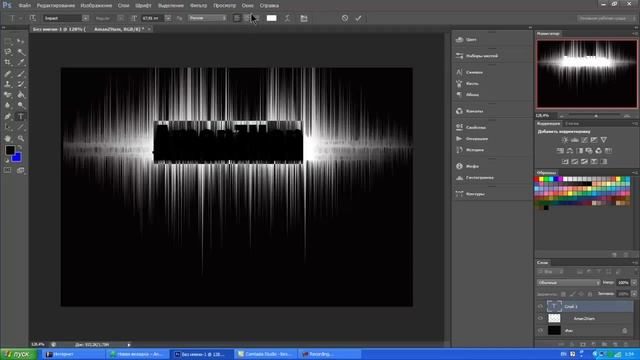Open the Изображение menu
Image resolution: width=640 pixels, height=360 pixels.
pyautogui.click(x=96, y=6)
